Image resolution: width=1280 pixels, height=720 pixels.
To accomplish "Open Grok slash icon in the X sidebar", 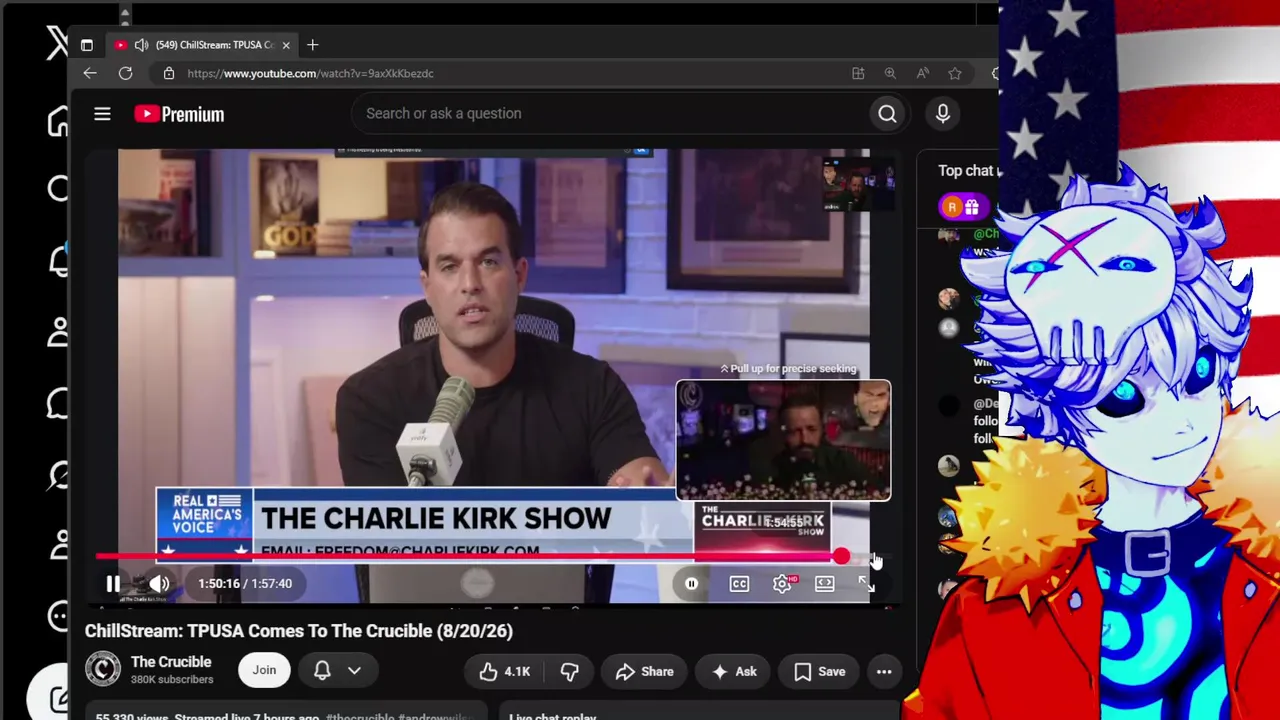I will [58, 476].
